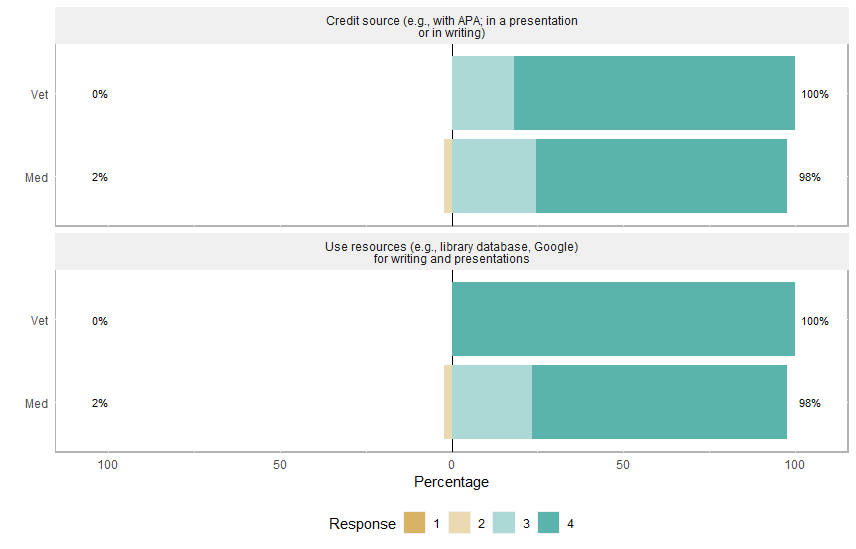
Task: Select Vet's response 3 segment in Credit source
Action: 483,93
